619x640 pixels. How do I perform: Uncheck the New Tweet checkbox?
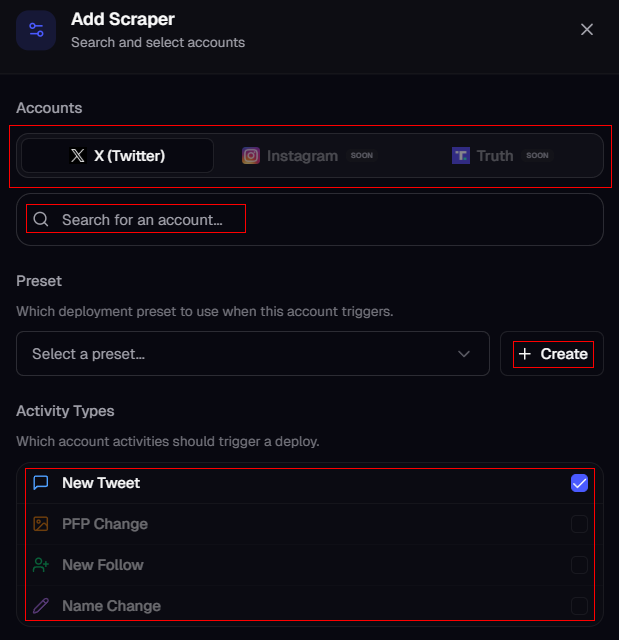click(x=579, y=483)
